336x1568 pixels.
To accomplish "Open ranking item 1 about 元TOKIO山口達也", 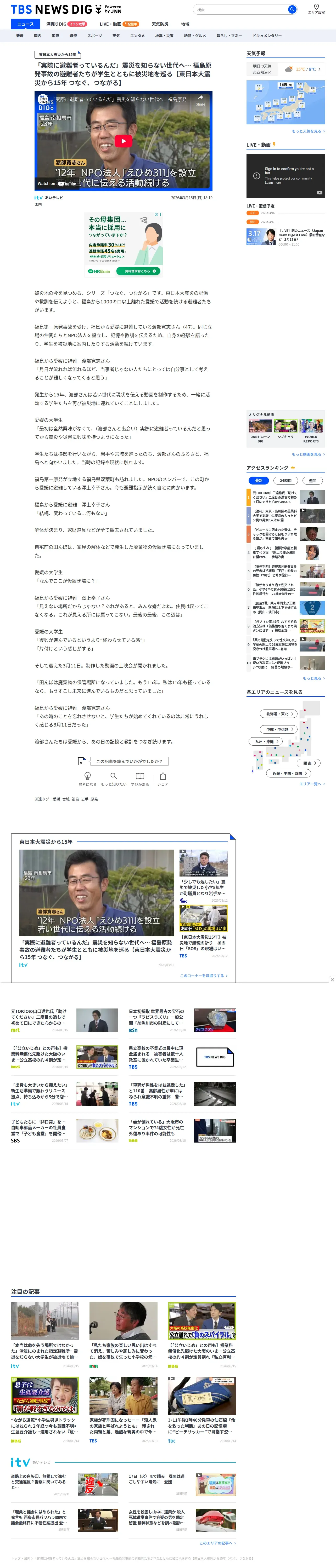I will tap(285, 497).
